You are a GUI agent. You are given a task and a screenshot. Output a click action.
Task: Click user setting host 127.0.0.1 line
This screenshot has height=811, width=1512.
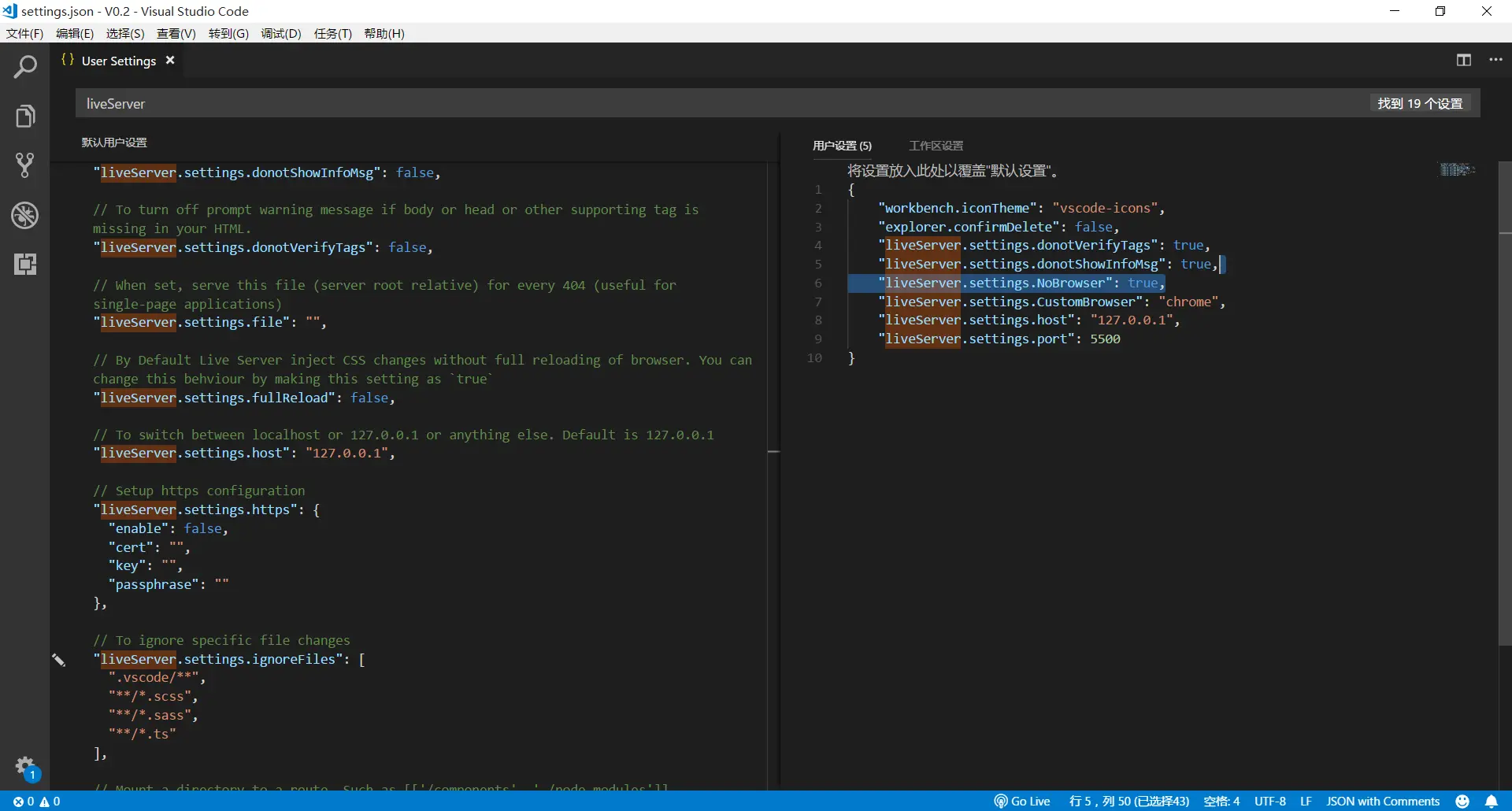click(1029, 320)
